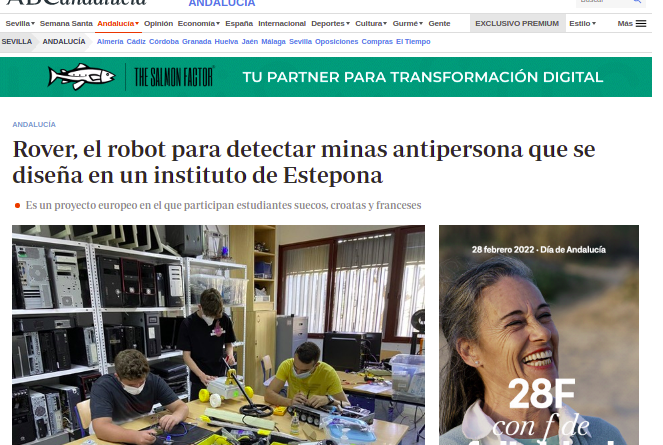Click the 28F Día de Andalucía ad

[x=538, y=335]
